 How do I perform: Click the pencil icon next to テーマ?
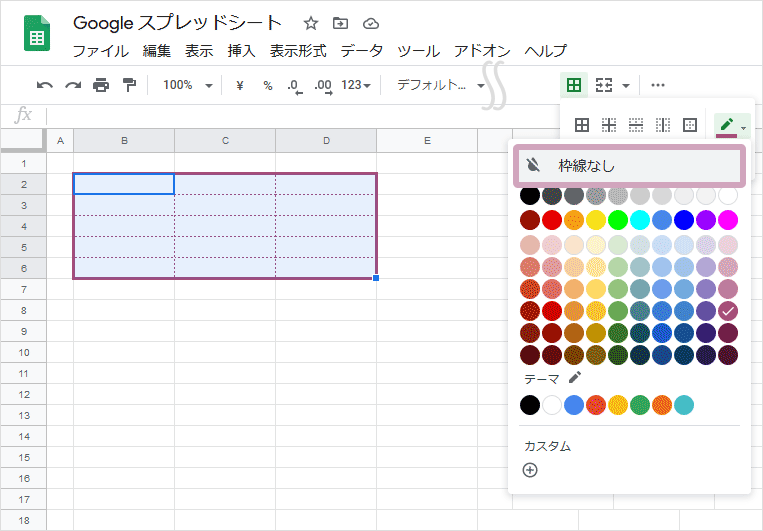(x=574, y=378)
